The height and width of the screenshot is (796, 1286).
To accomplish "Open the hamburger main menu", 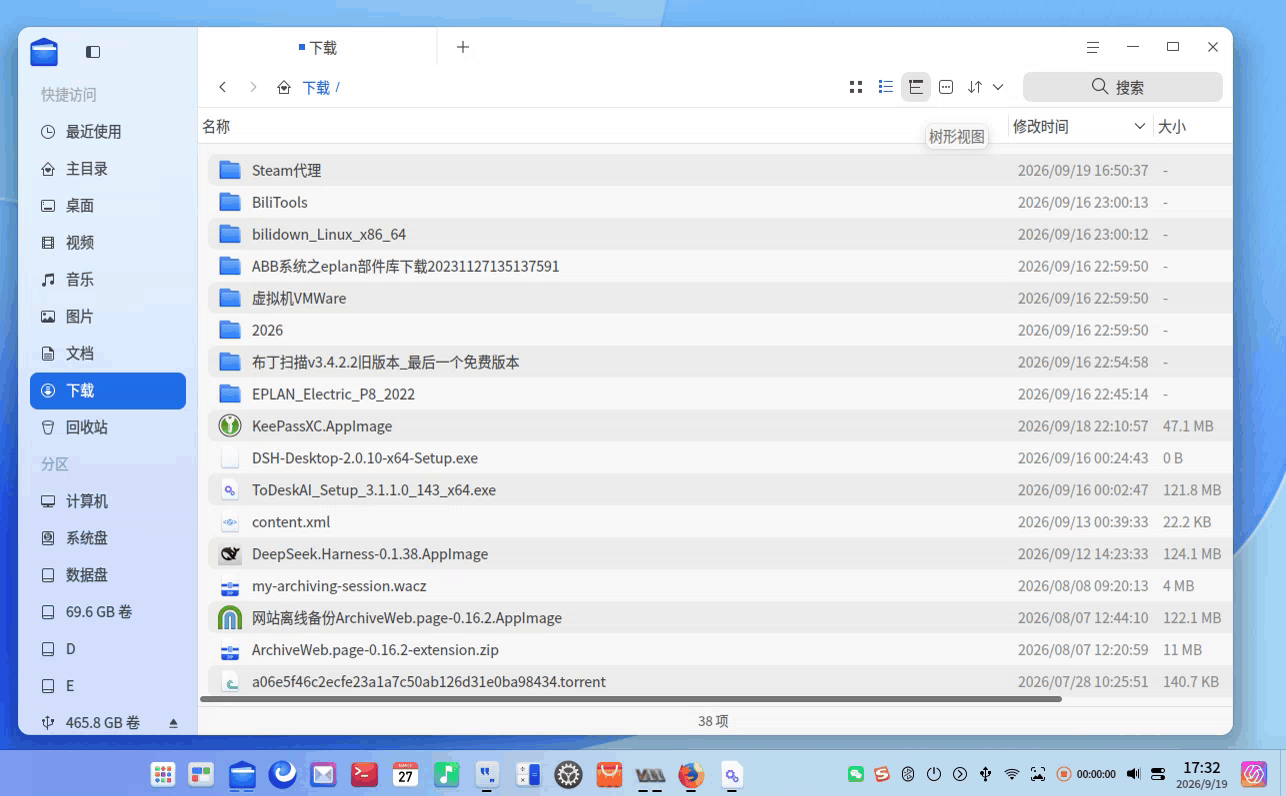I will coord(1093,47).
